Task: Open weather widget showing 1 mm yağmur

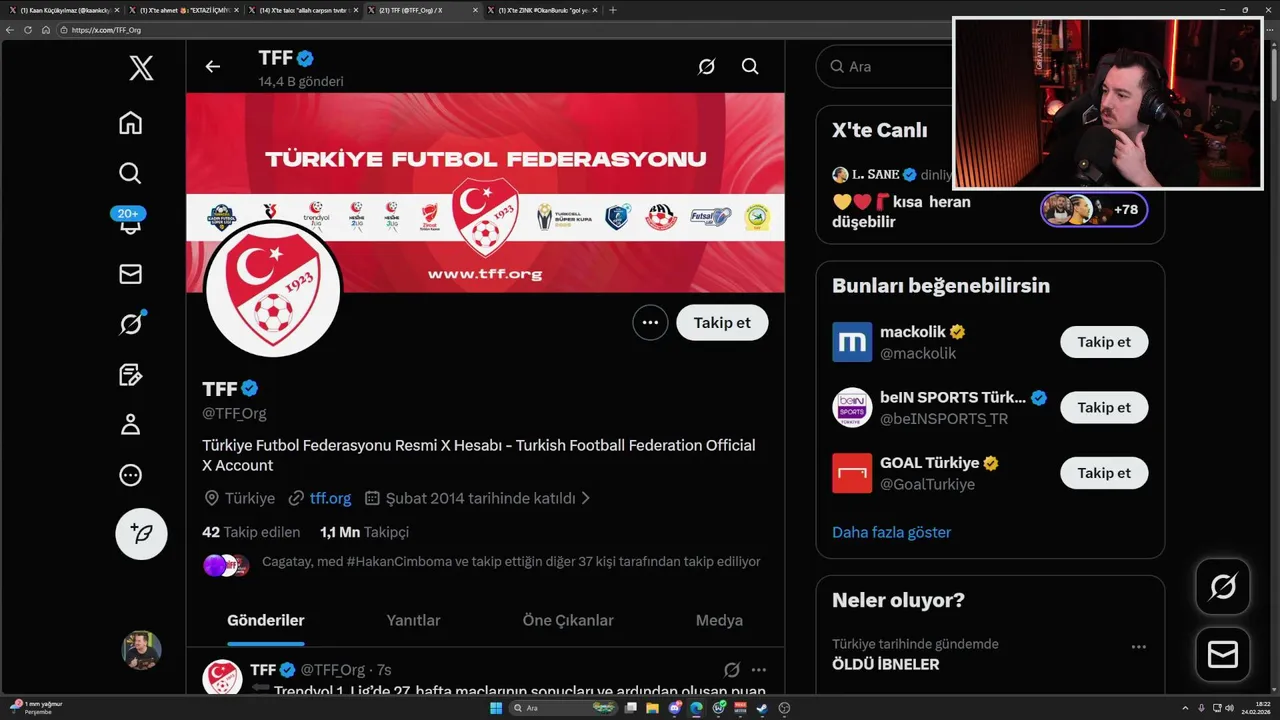Action: point(36,708)
